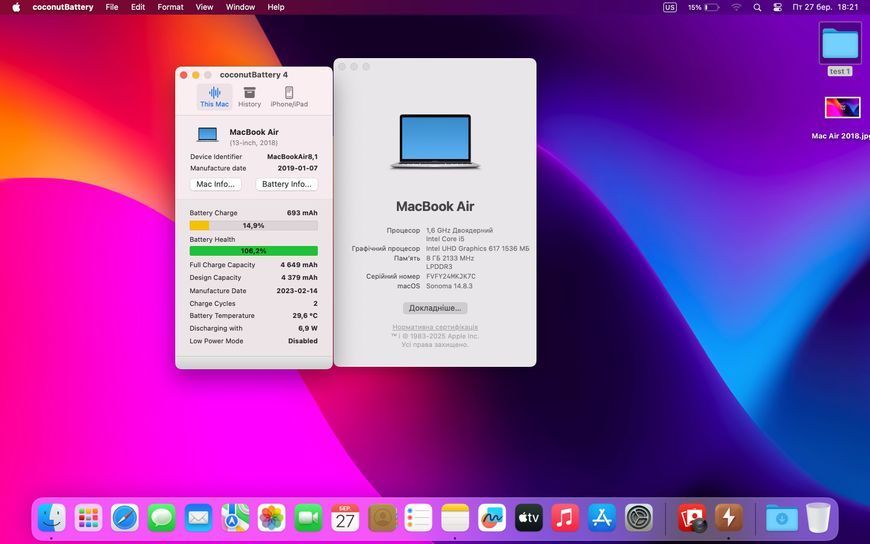Viewport: 870px width, 544px height.
Task: Open Spotlight search magnifier icon
Action: pyautogui.click(x=757, y=7)
